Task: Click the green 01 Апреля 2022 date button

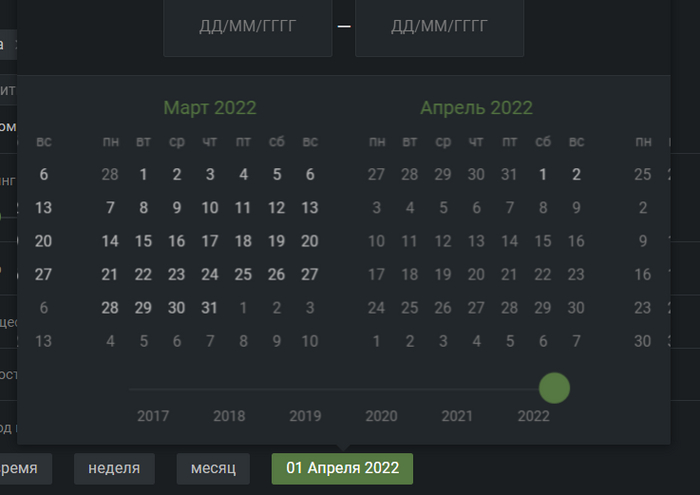Action: pyautogui.click(x=342, y=468)
